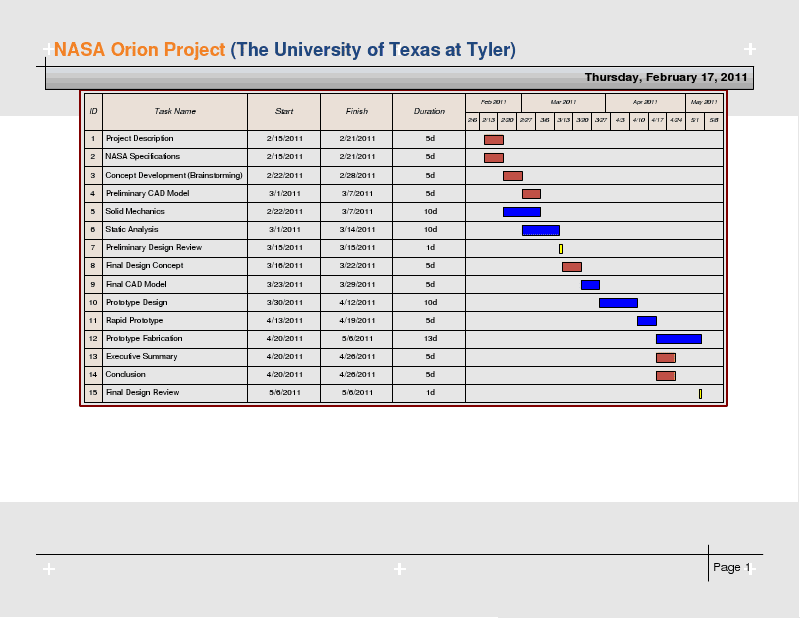Click the Finish column header

356,111
